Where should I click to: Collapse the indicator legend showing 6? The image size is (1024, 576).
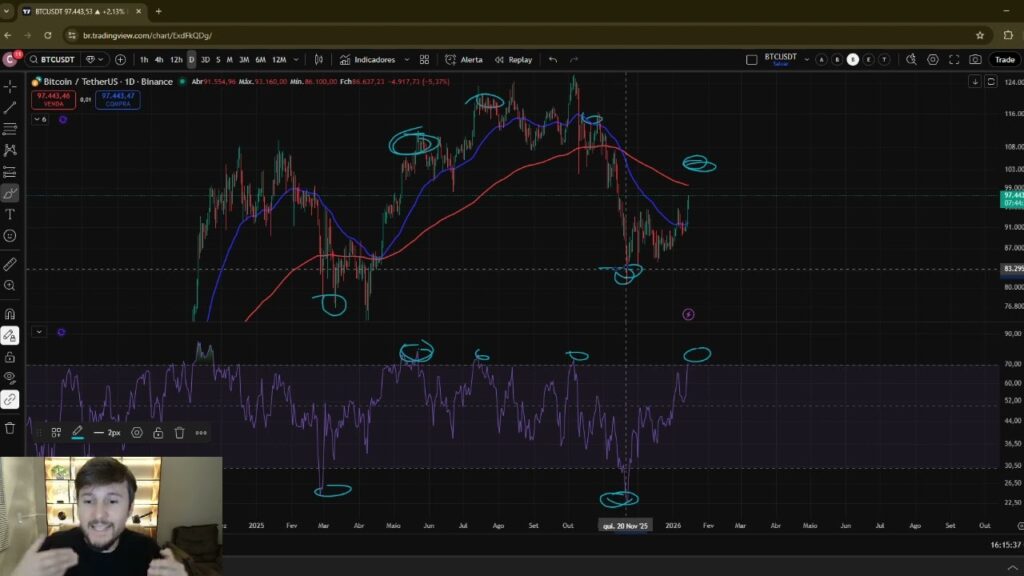(x=40, y=119)
